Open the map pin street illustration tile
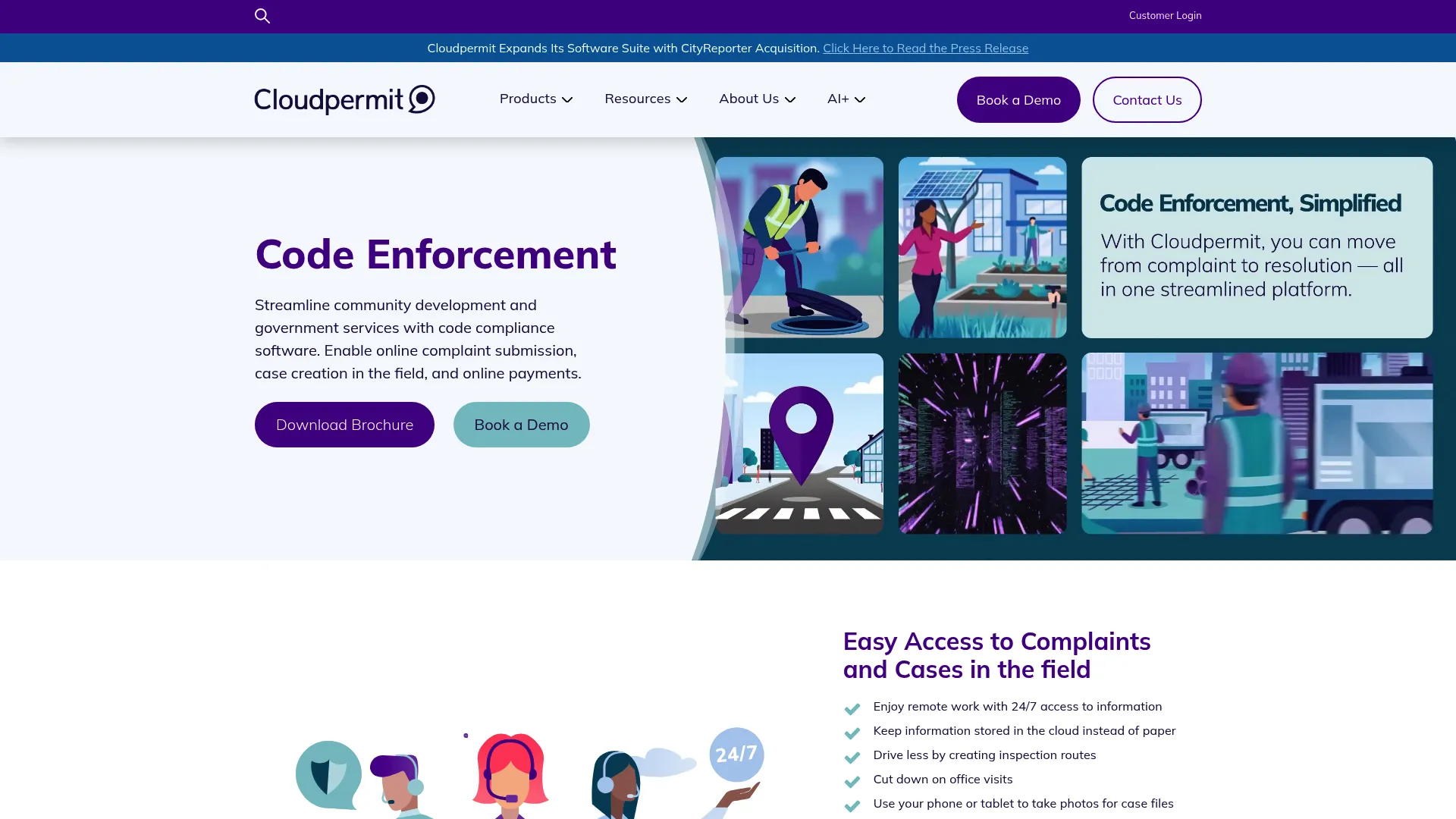 [799, 444]
